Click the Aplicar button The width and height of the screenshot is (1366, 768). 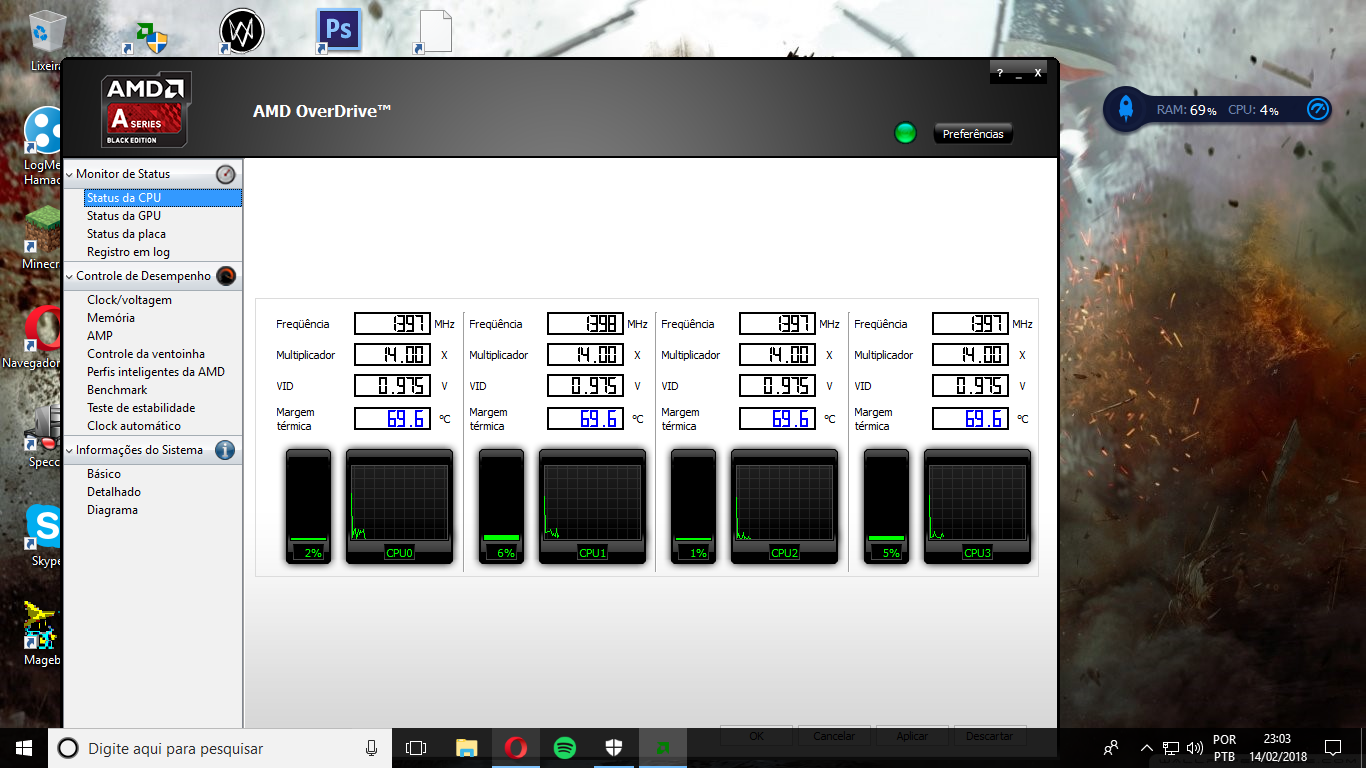click(x=912, y=736)
